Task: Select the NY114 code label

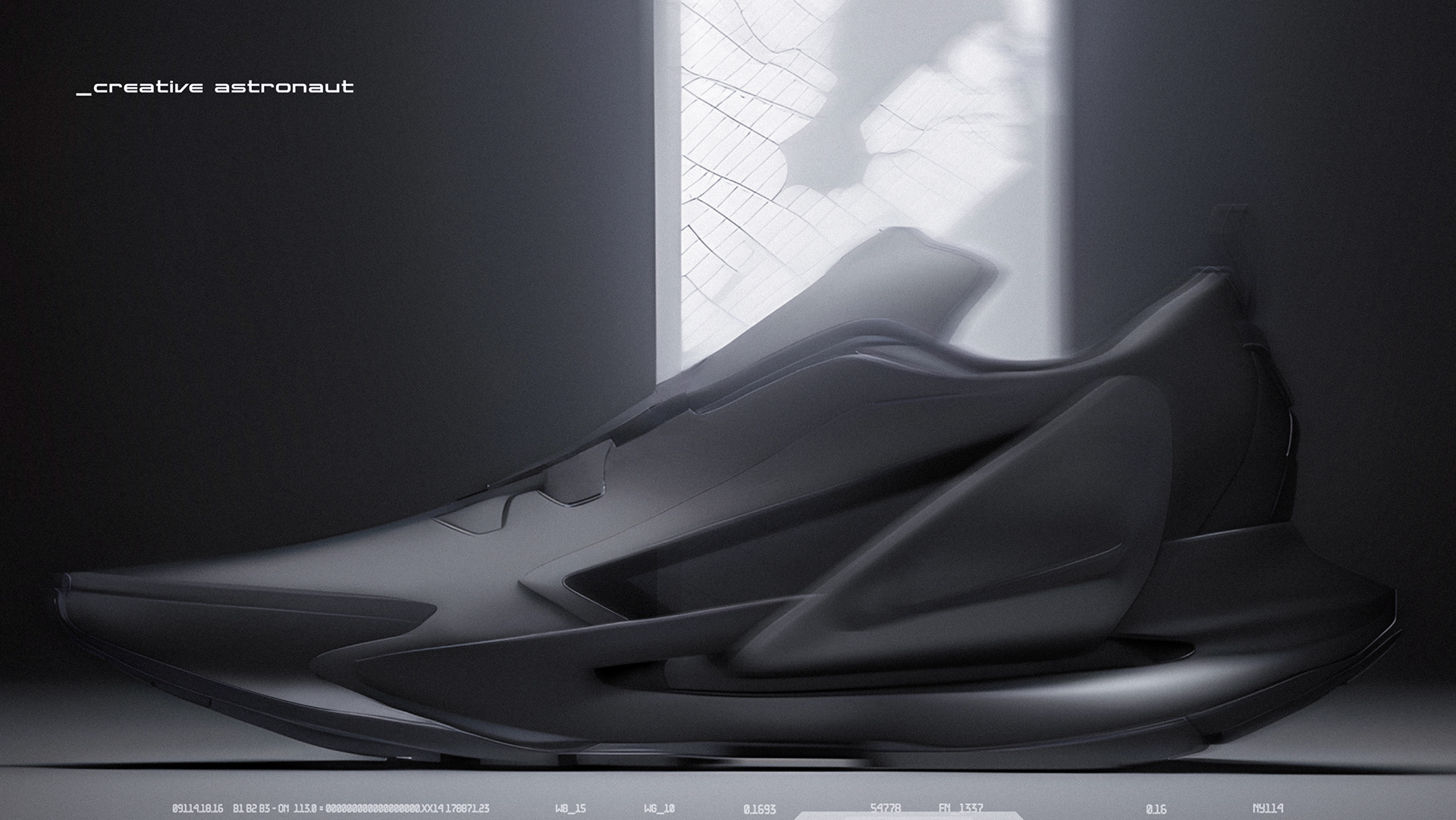Action: [x=1267, y=809]
